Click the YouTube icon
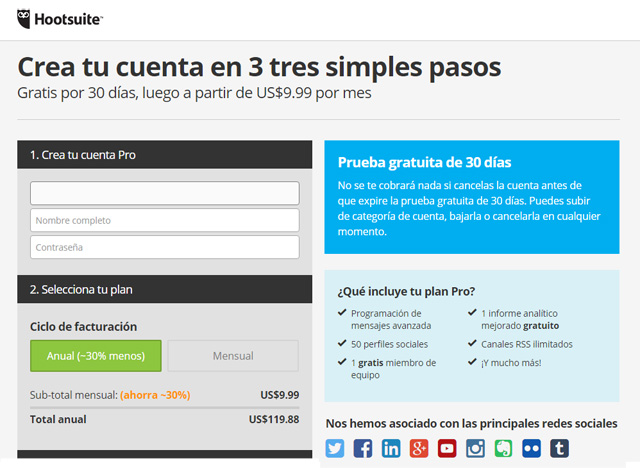 pyautogui.click(x=447, y=448)
